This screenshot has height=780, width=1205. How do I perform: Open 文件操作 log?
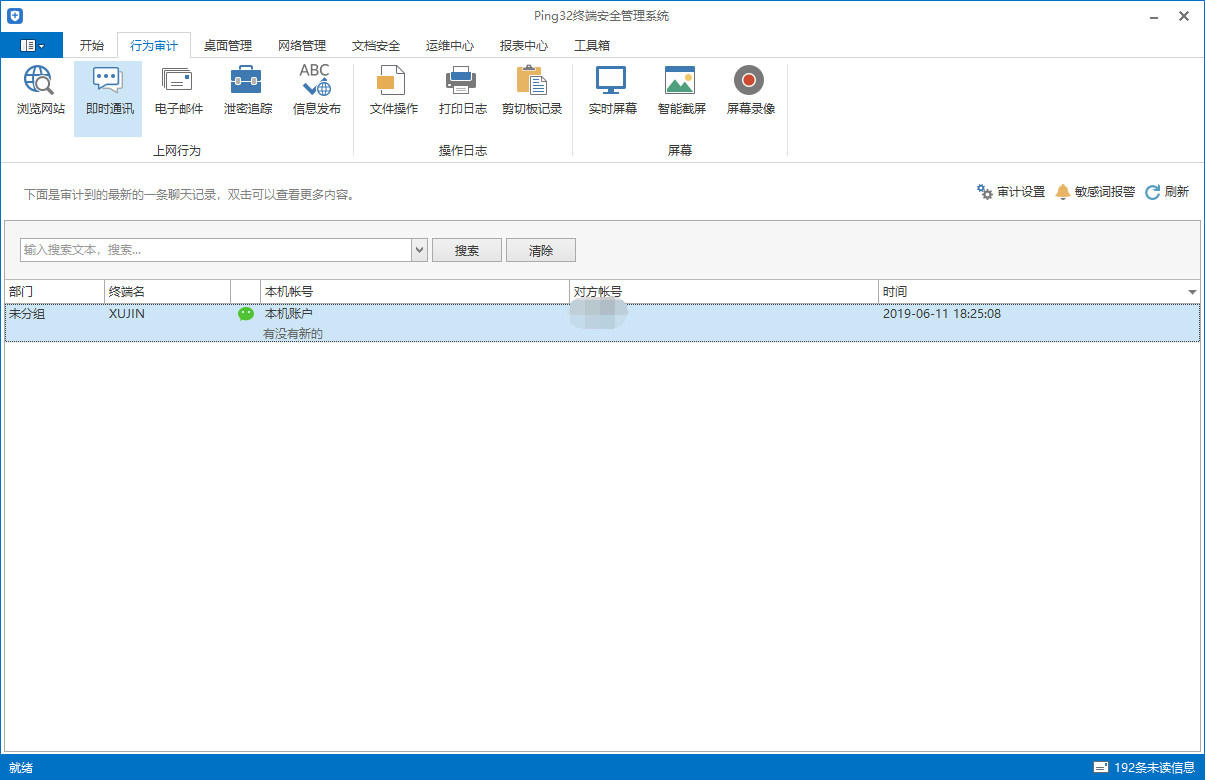pos(393,91)
